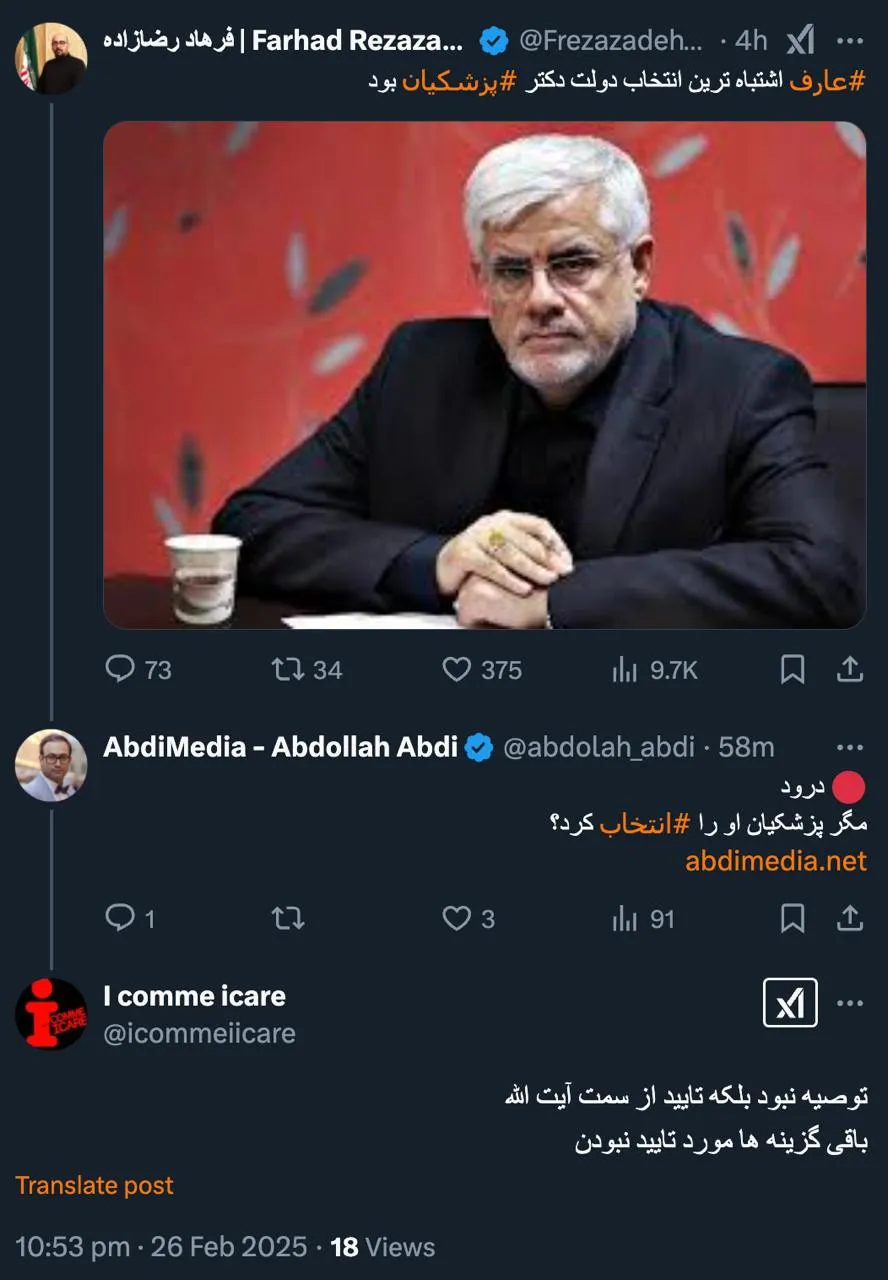Repost Abdollah Abdi's reply
The image size is (888, 1280).
click(x=288, y=917)
